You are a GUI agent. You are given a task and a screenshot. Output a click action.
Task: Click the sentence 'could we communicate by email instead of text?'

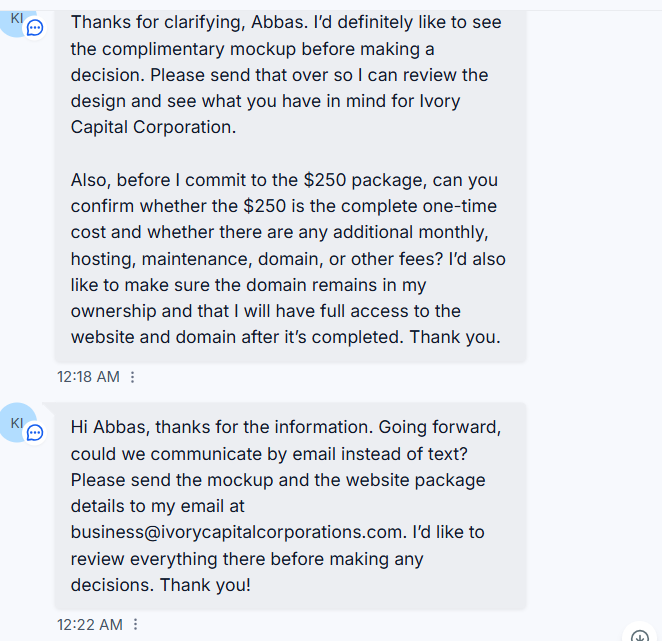tap(269, 454)
